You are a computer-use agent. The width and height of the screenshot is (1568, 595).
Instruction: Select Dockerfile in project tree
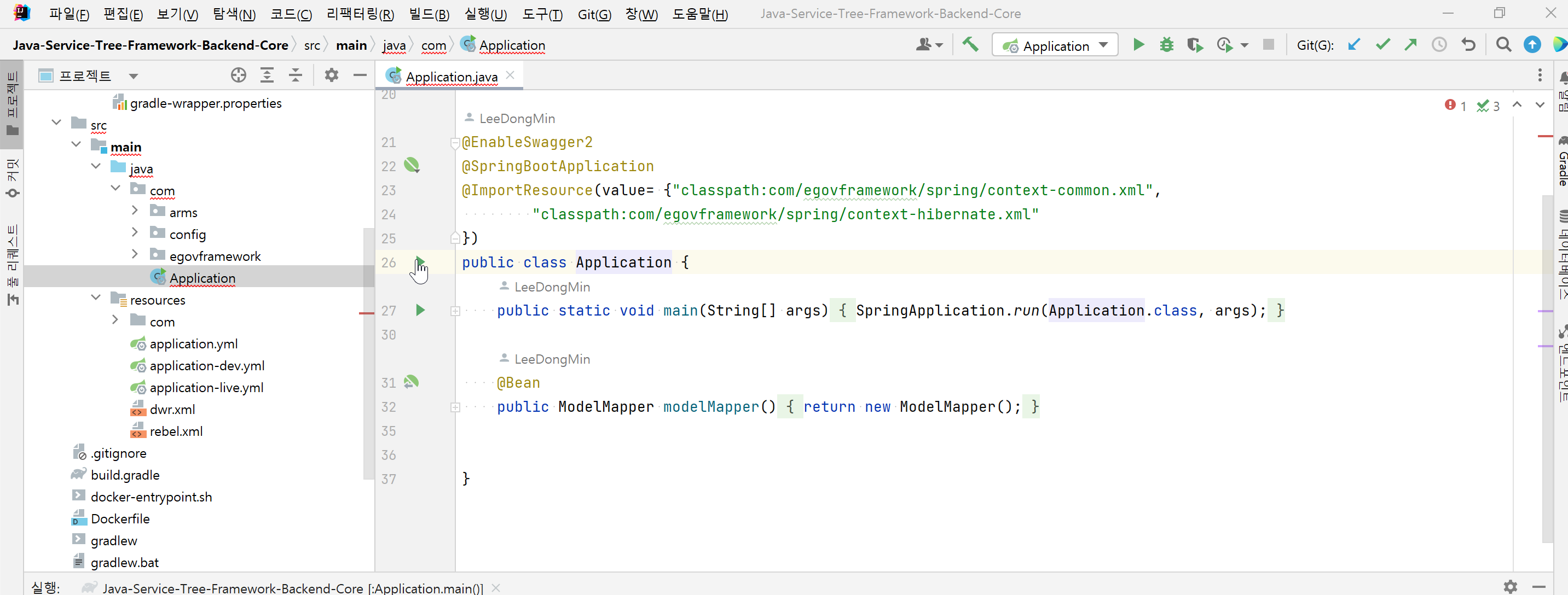coord(120,519)
